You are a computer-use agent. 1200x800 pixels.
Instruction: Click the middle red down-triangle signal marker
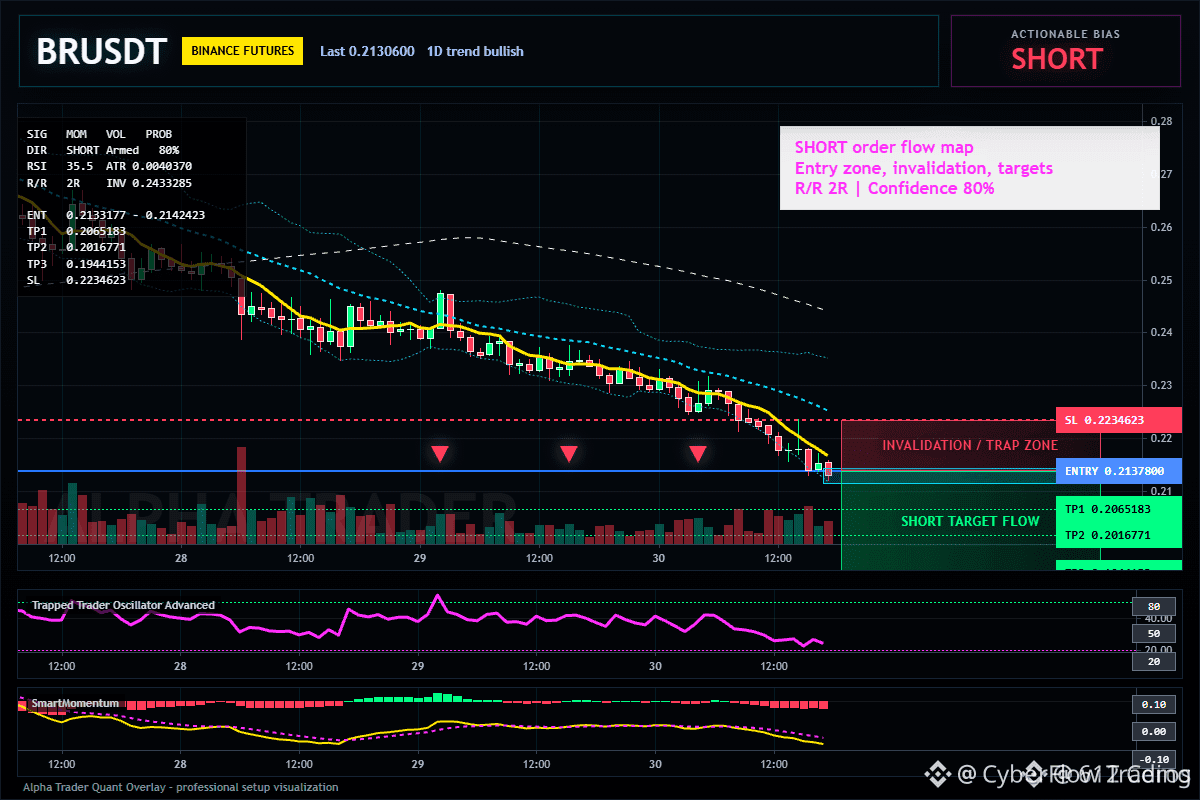point(569,454)
